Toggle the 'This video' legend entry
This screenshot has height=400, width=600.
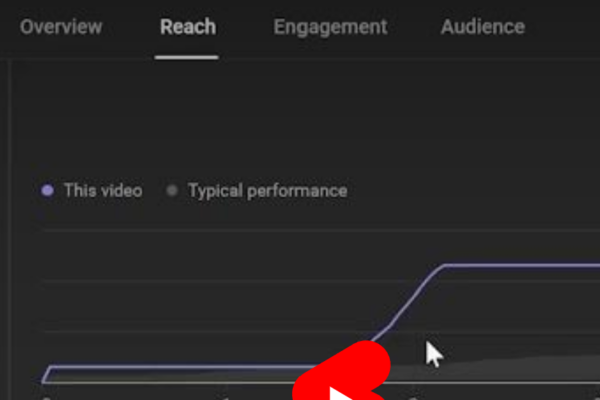(x=92, y=190)
